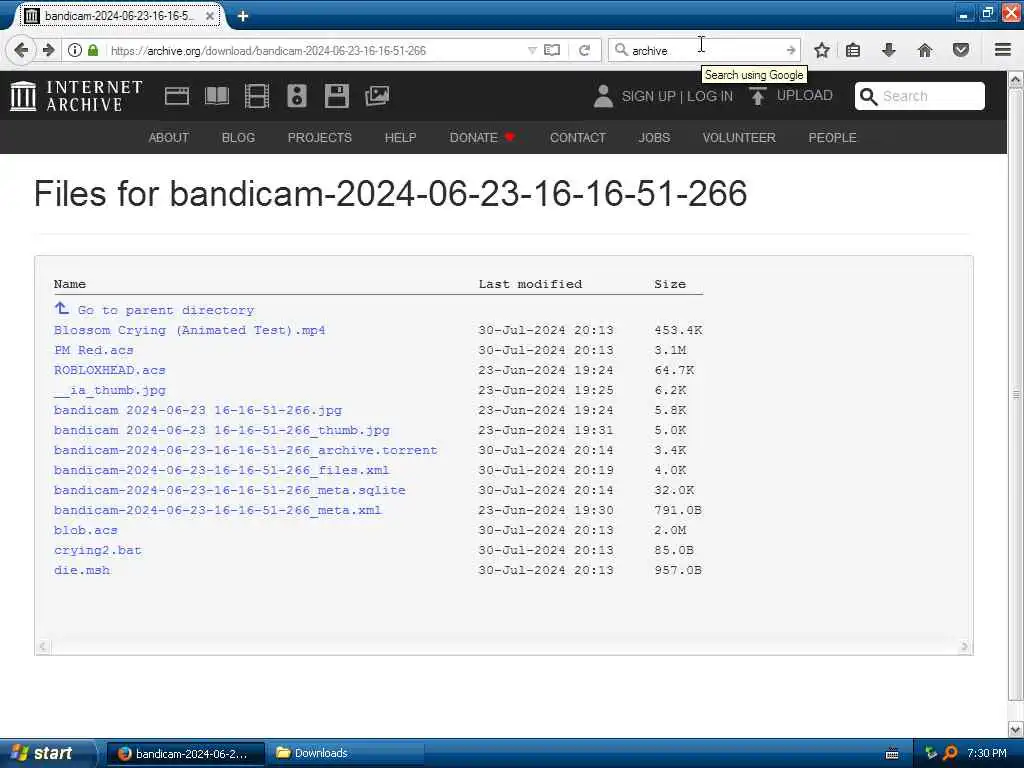Submit search with the arrow in search box

coord(791,50)
